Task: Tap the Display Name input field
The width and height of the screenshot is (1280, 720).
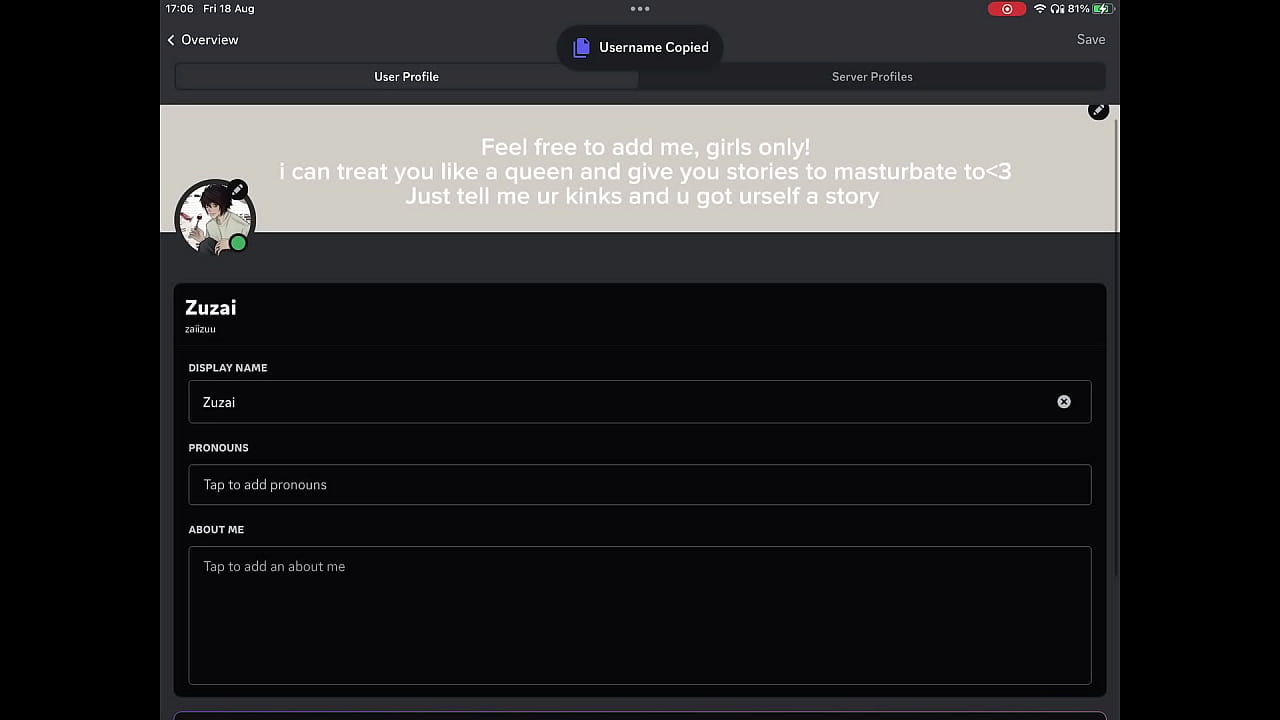Action: [x=600, y=401]
